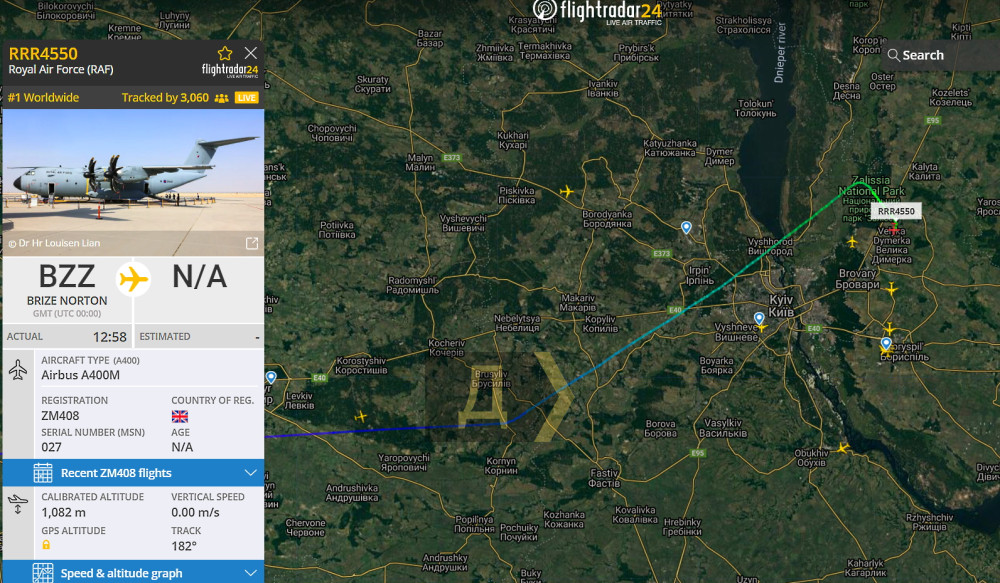The height and width of the screenshot is (583, 1000).
Task: Click the Recent ZM408 flights chevron arrow
Action: 251,473
